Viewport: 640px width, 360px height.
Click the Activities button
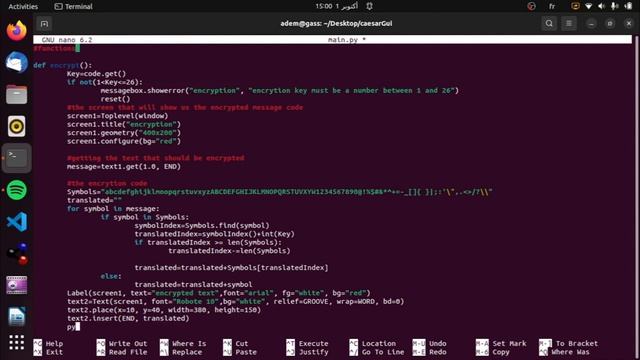coord(23,7)
